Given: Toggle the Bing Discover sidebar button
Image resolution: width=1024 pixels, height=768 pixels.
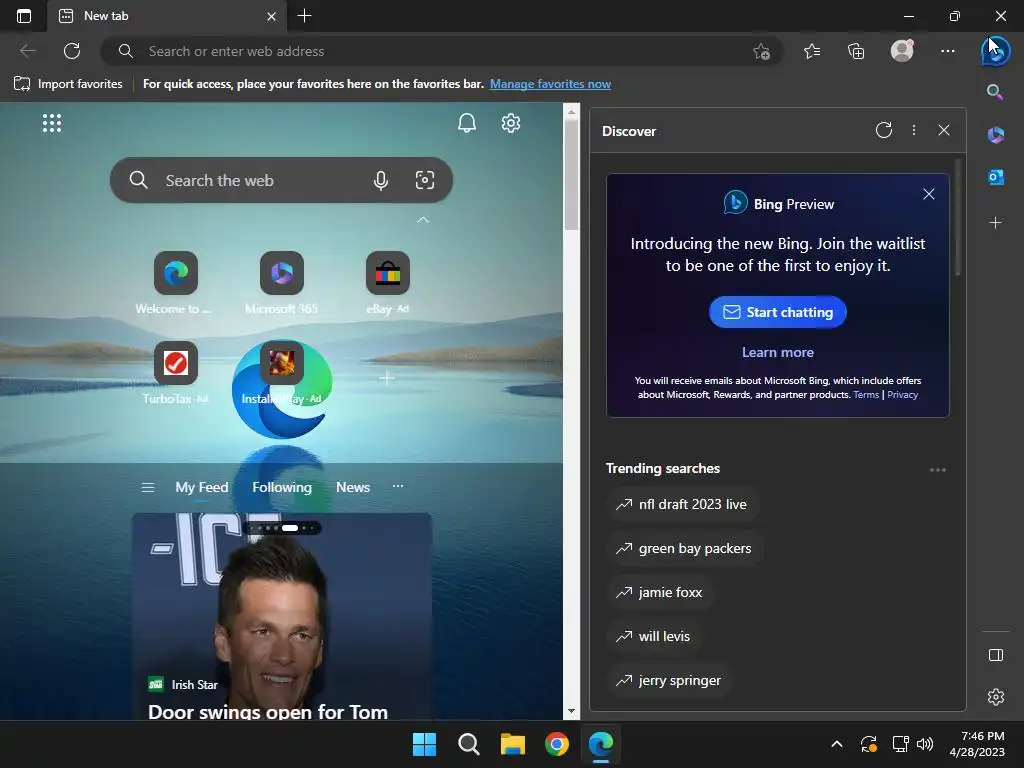Looking at the screenshot, I should click(x=995, y=52).
